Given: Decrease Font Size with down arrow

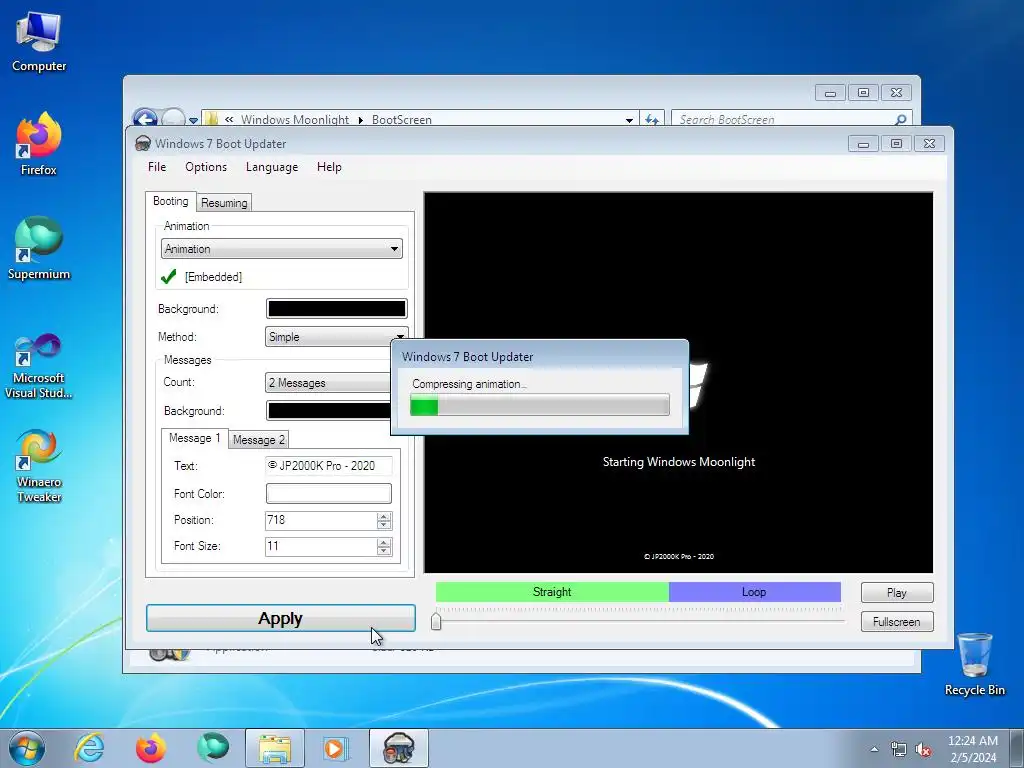Looking at the screenshot, I should pyautogui.click(x=384, y=551).
